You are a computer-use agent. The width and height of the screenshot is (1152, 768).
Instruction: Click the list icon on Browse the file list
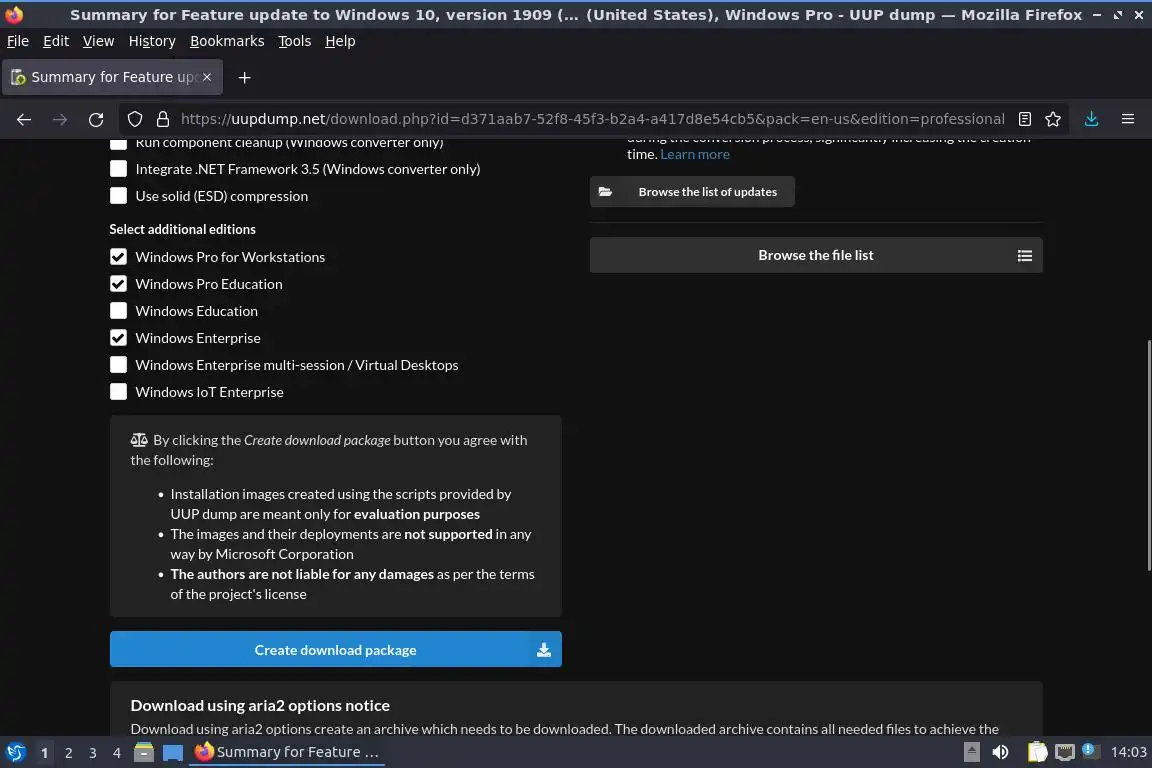1024,256
